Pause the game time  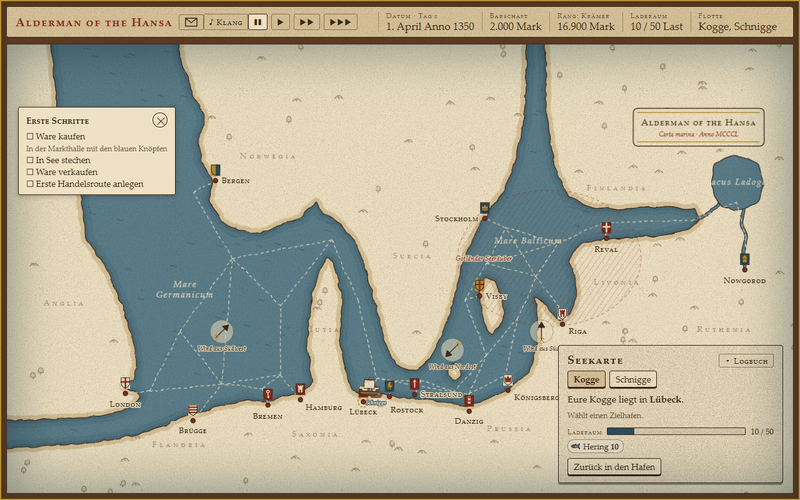click(258, 22)
